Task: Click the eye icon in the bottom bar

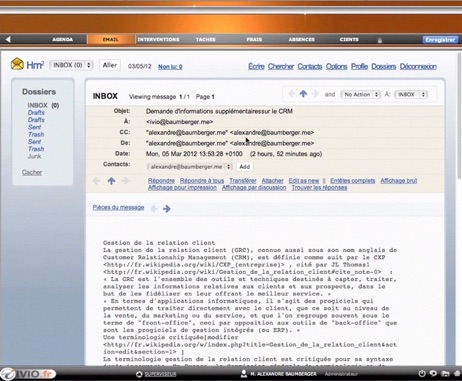Action: [433, 373]
